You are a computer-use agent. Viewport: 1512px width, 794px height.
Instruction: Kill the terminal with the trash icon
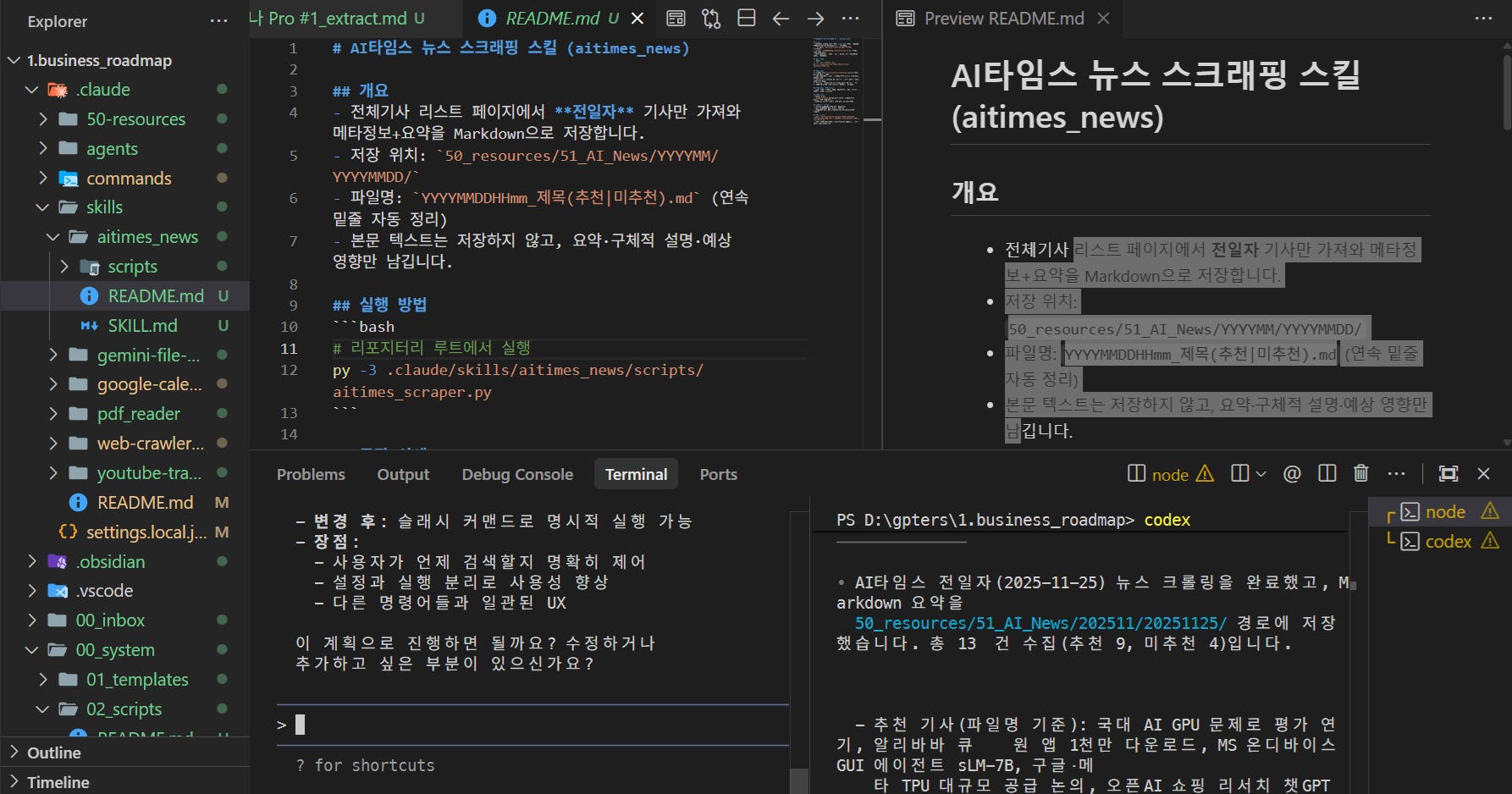click(1362, 474)
